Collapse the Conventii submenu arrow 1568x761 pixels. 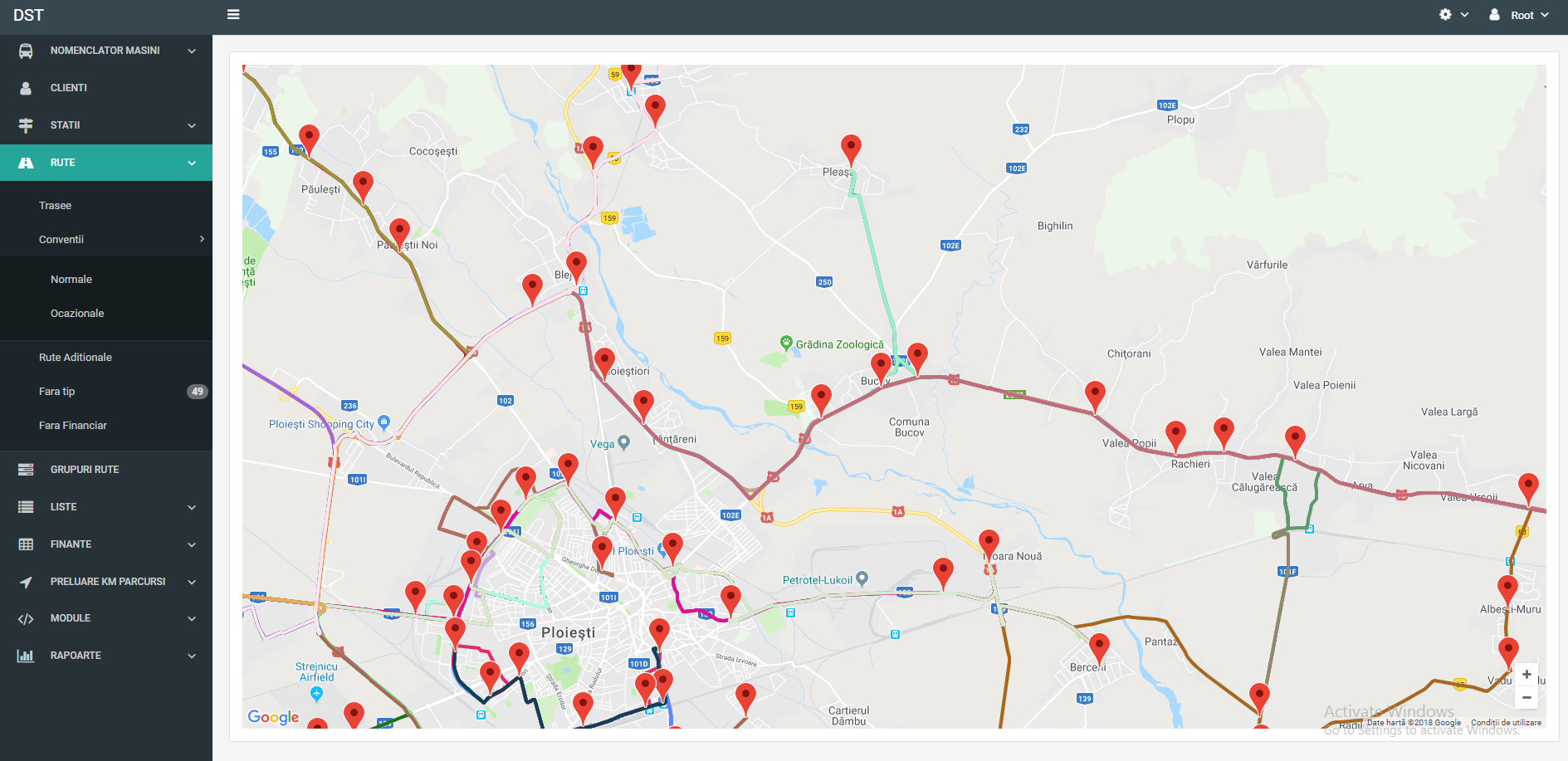202,239
